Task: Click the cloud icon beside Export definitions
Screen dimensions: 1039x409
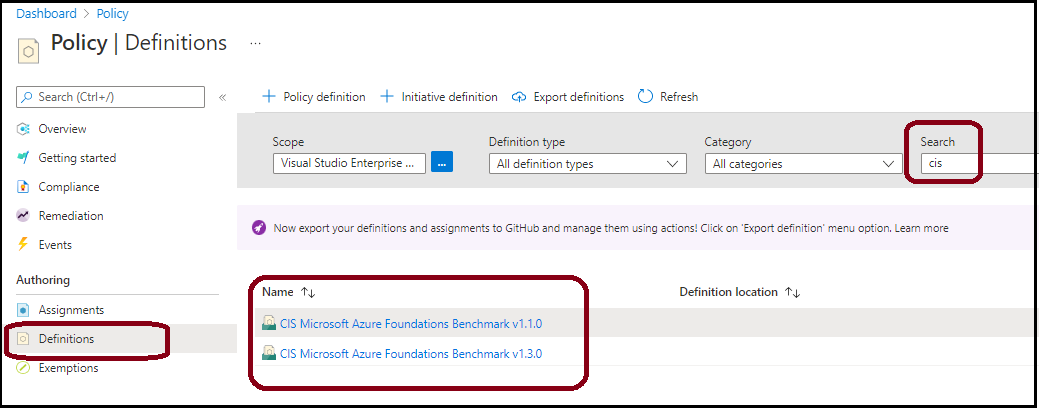Action: tap(520, 97)
